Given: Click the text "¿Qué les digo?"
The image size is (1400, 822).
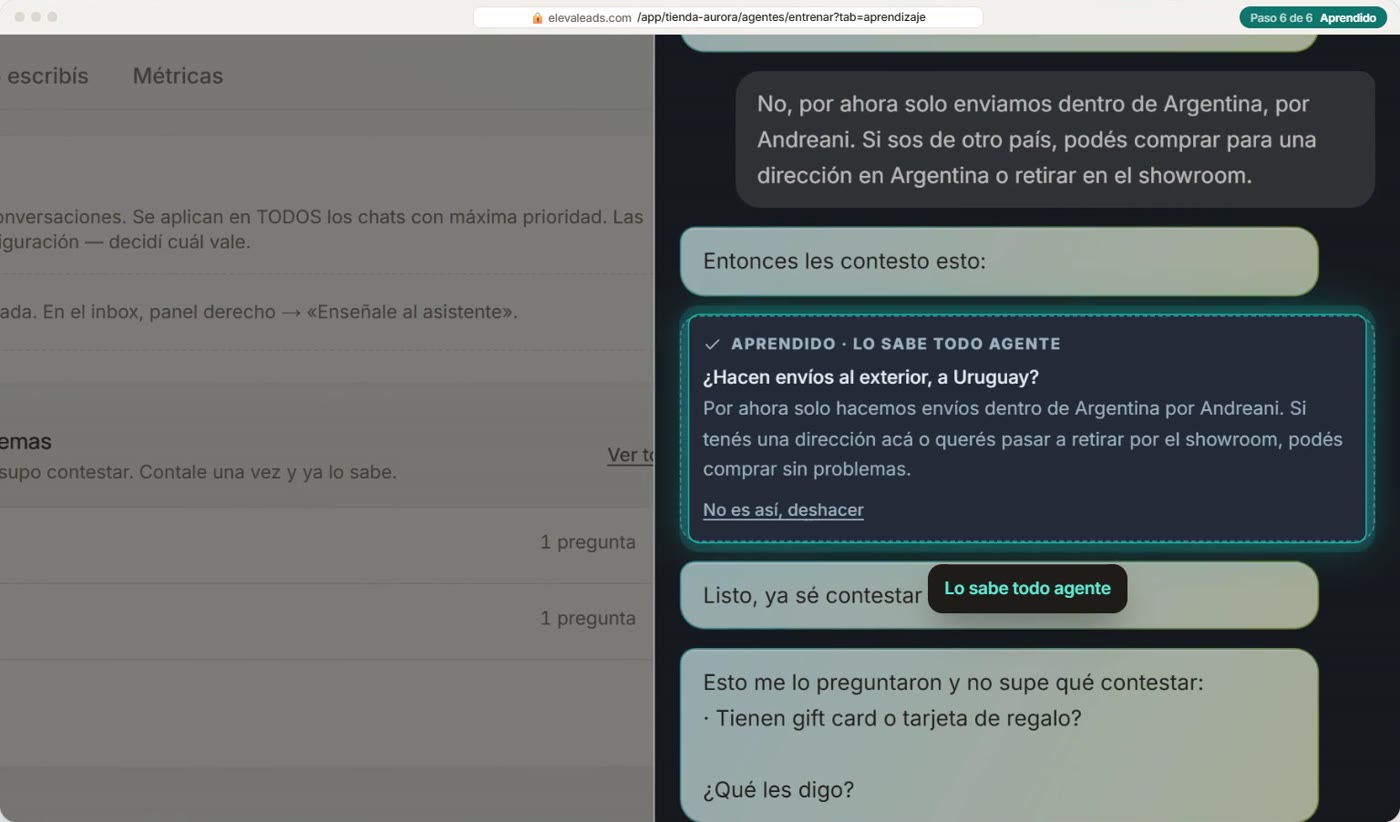Looking at the screenshot, I should tap(778, 790).
